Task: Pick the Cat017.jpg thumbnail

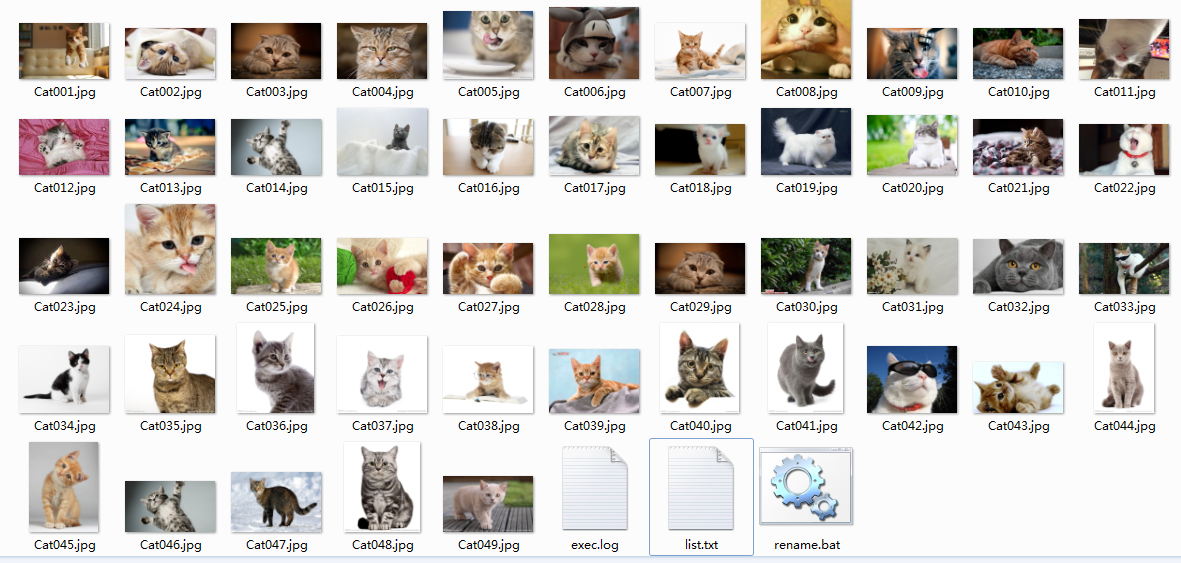Action: point(594,145)
